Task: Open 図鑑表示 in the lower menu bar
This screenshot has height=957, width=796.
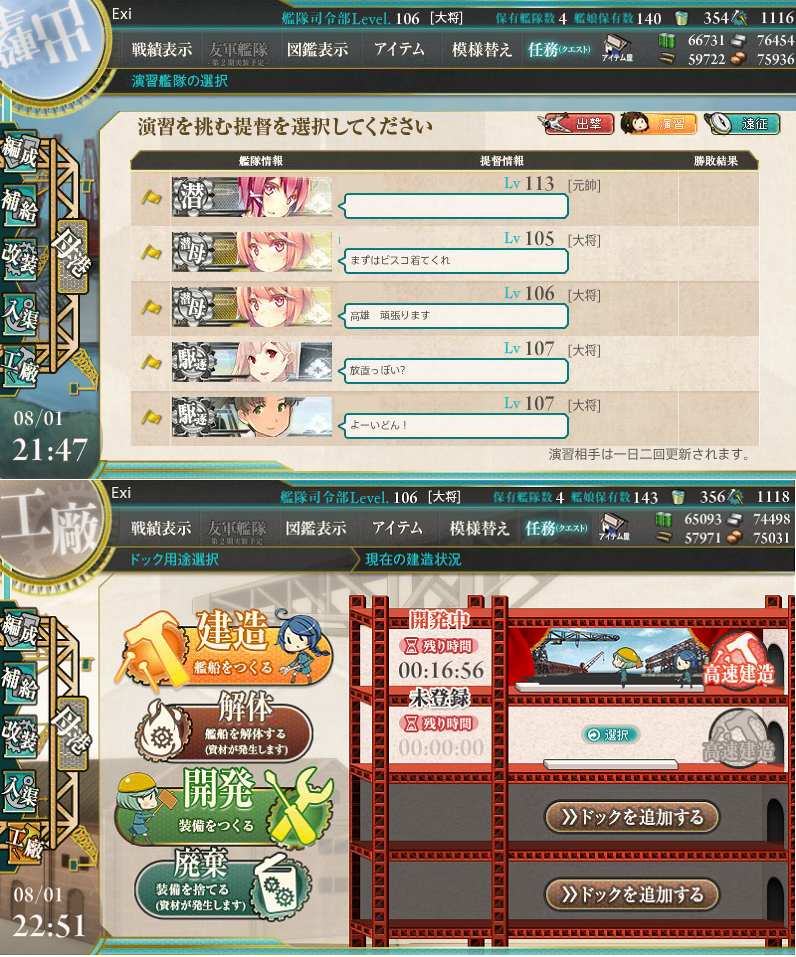Action: click(x=316, y=529)
